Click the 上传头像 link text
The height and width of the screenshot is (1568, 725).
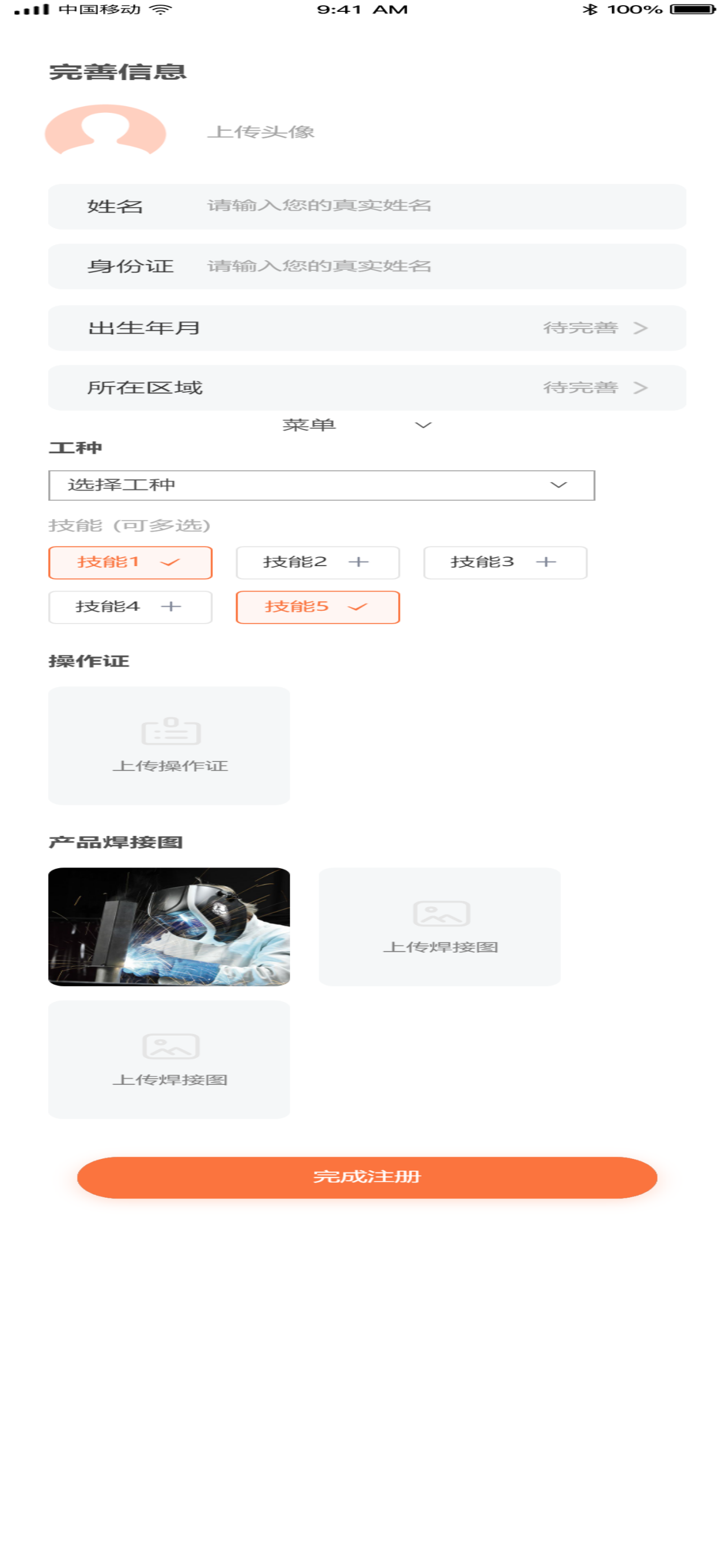point(260,132)
